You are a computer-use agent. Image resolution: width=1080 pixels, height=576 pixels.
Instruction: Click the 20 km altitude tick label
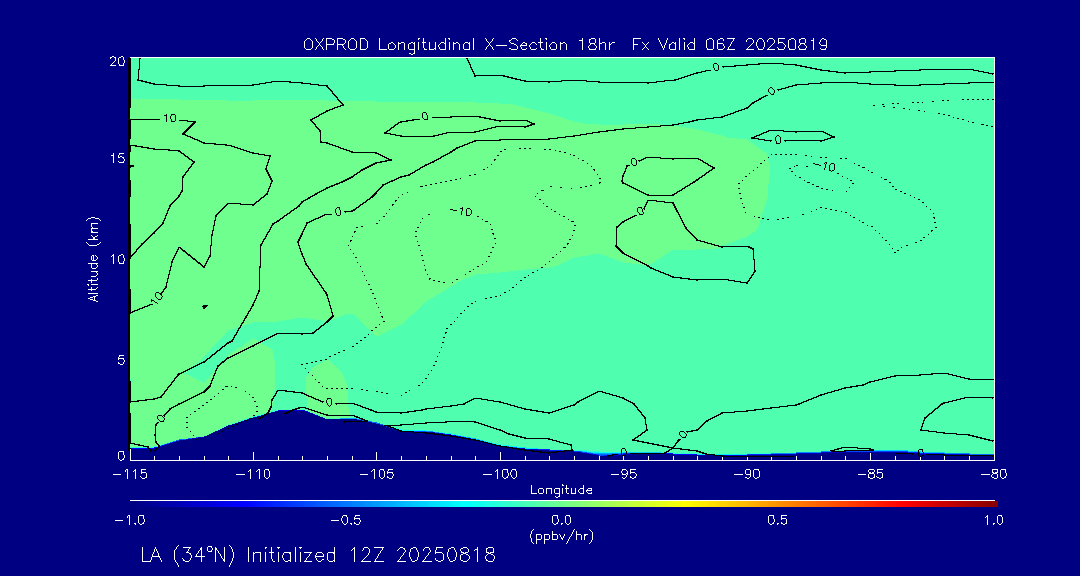click(115, 61)
